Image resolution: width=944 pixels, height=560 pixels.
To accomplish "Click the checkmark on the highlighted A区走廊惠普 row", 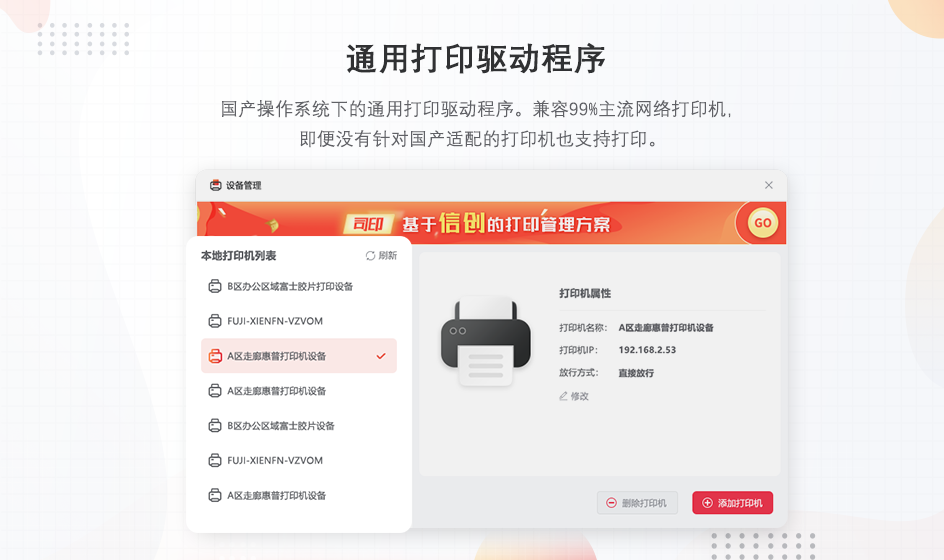I will 380,356.
